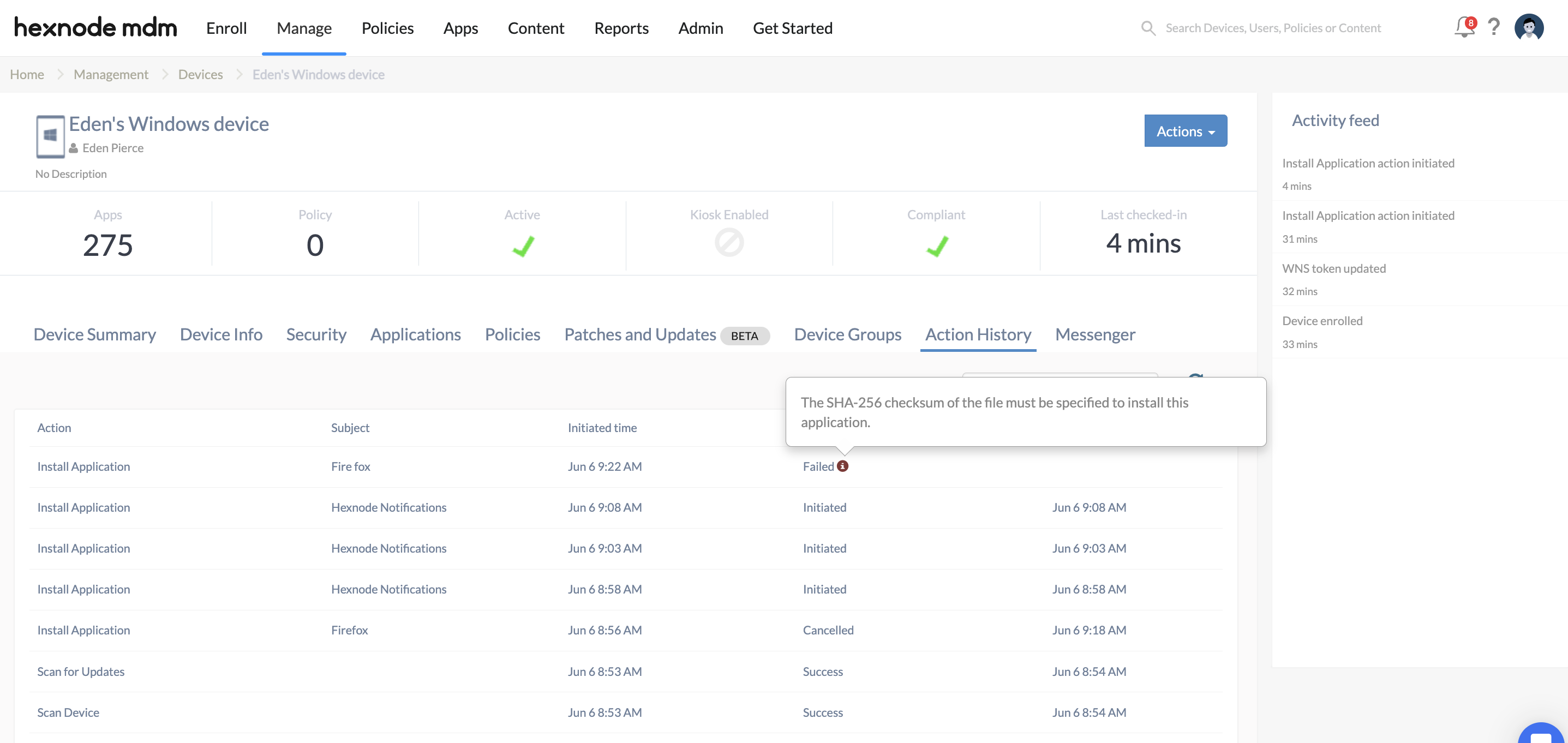The height and width of the screenshot is (743, 1568).
Task: Click the Windows device icon
Action: click(51, 136)
